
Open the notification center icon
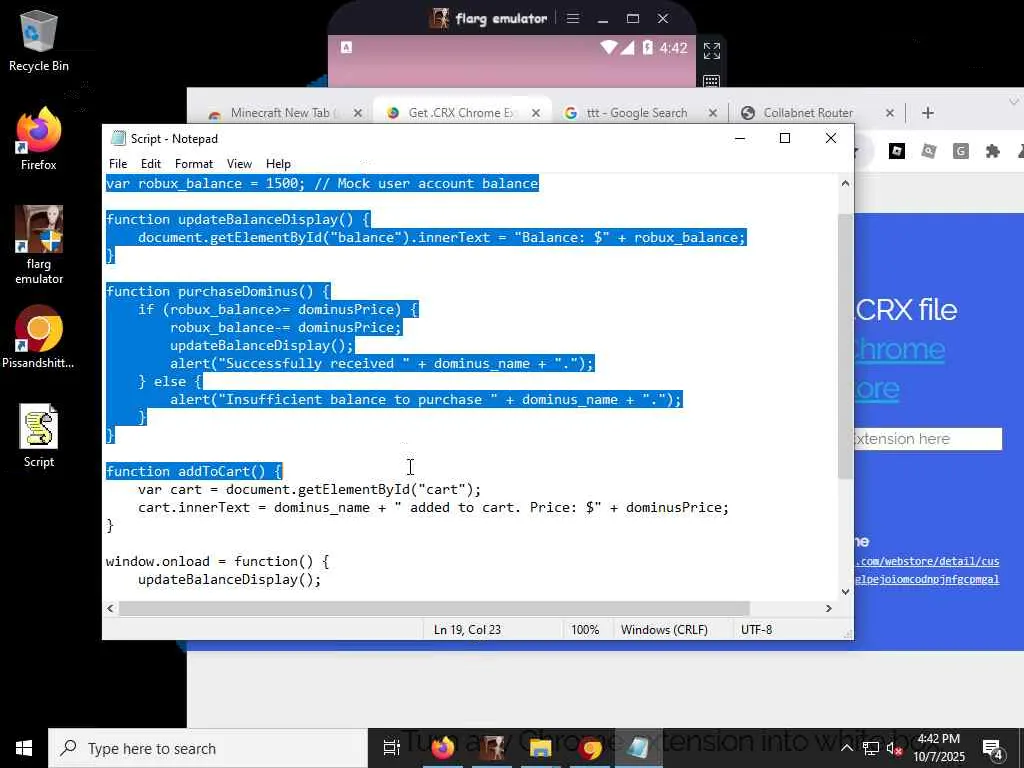993,749
